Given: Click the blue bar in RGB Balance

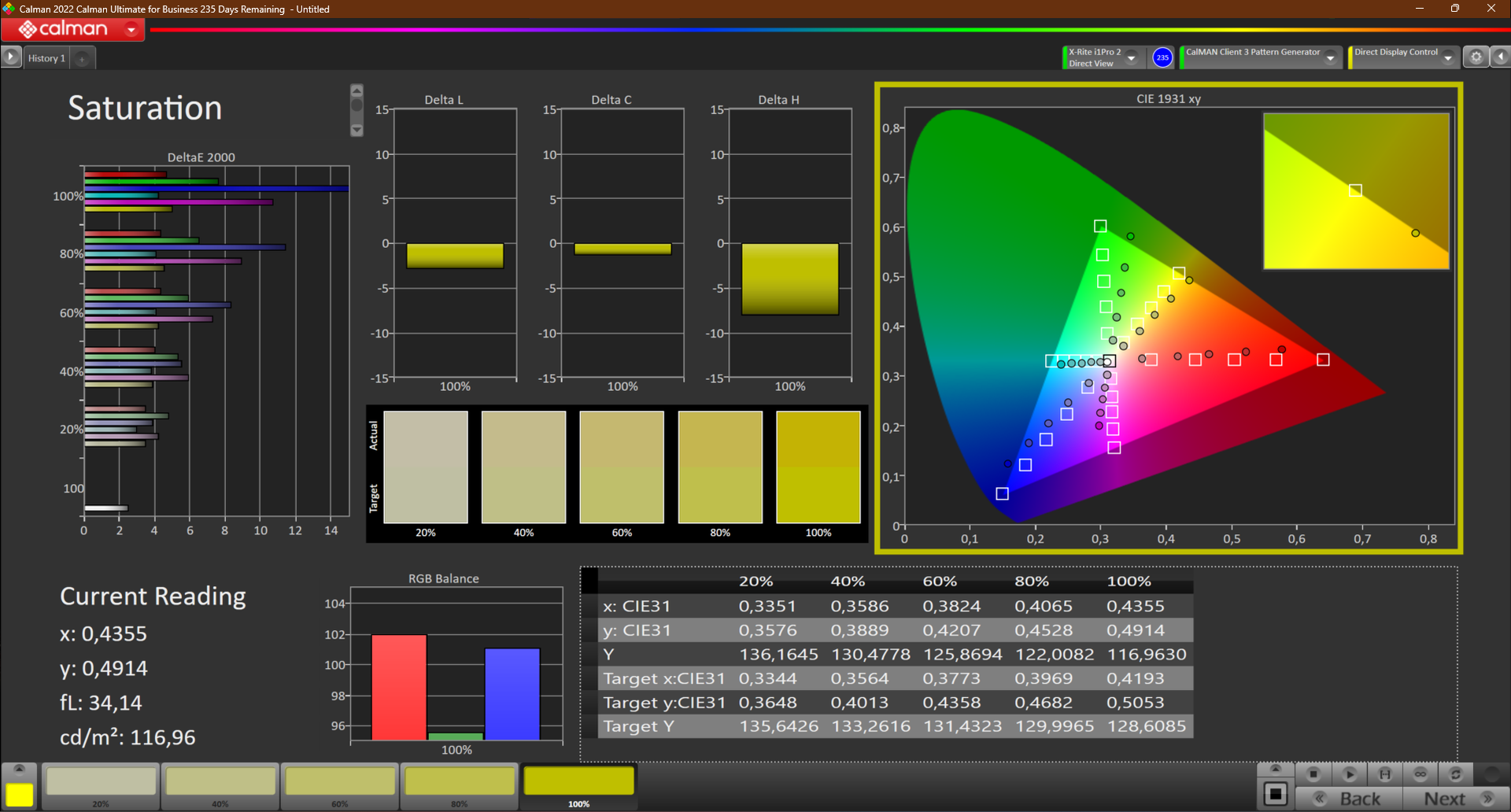Looking at the screenshot, I should coord(512,694).
